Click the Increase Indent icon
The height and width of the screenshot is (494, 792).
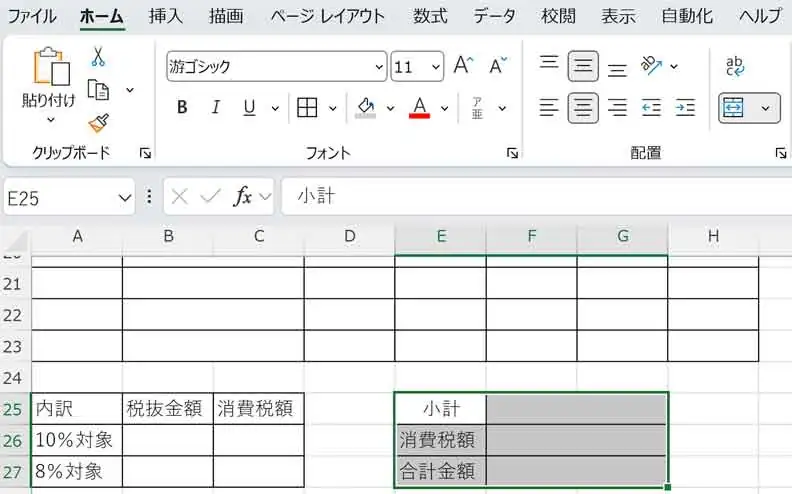(685, 107)
